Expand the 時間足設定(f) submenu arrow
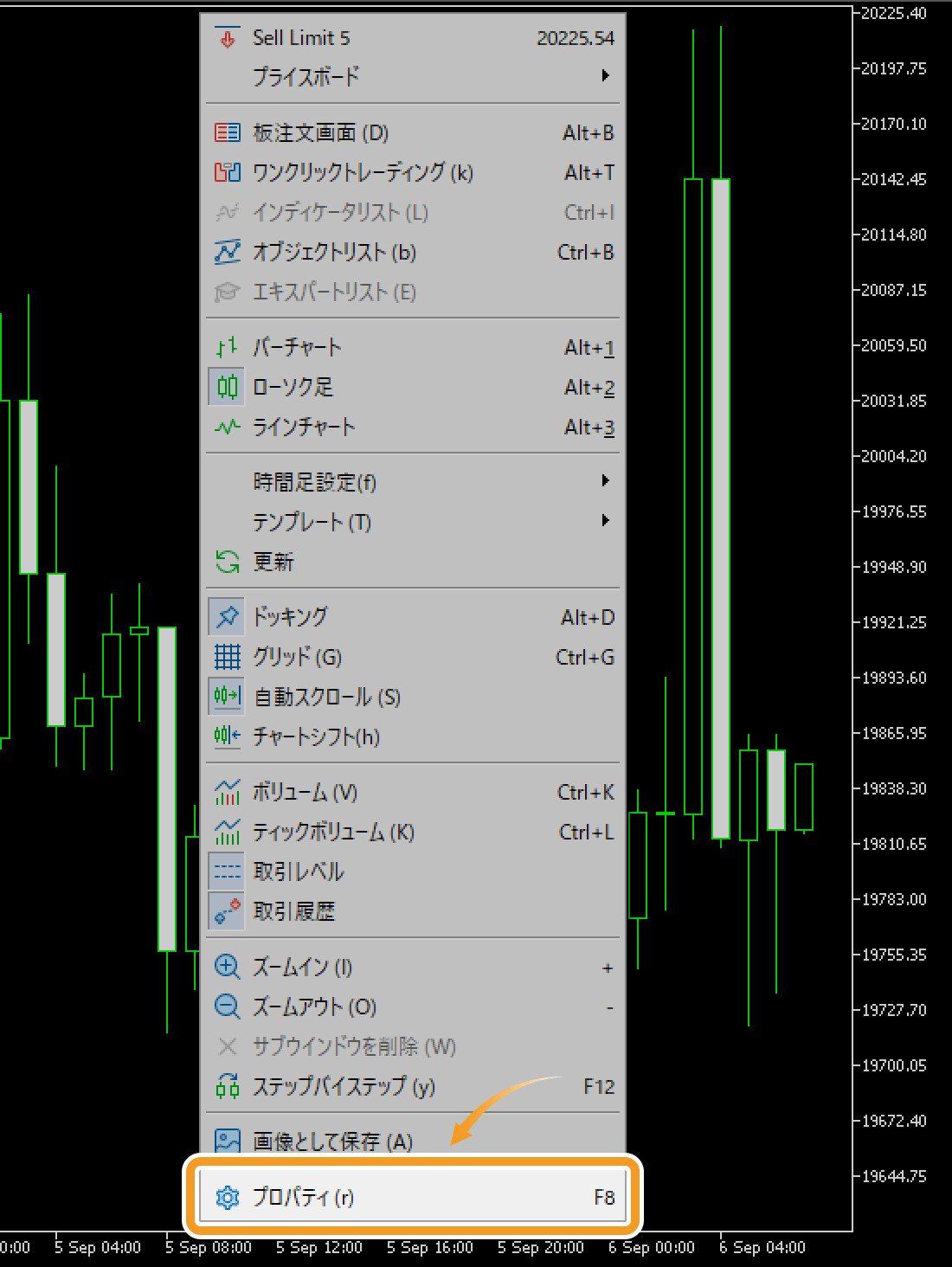The height and width of the screenshot is (1267, 952). coord(606,480)
